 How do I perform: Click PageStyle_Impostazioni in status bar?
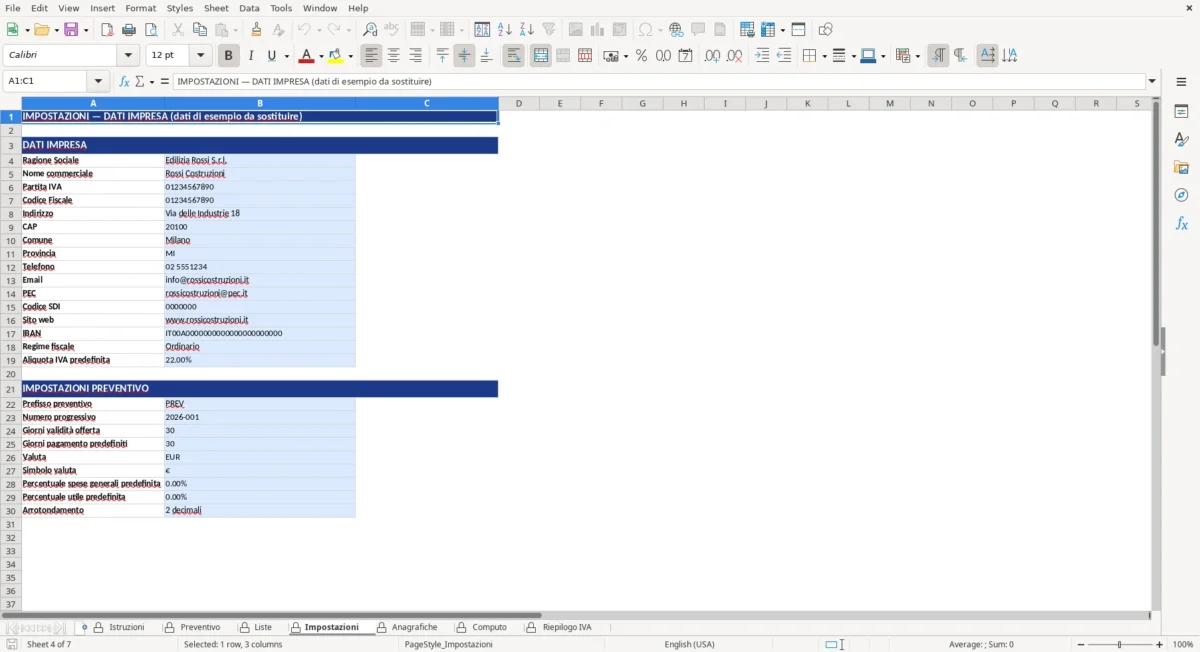tap(449, 645)
